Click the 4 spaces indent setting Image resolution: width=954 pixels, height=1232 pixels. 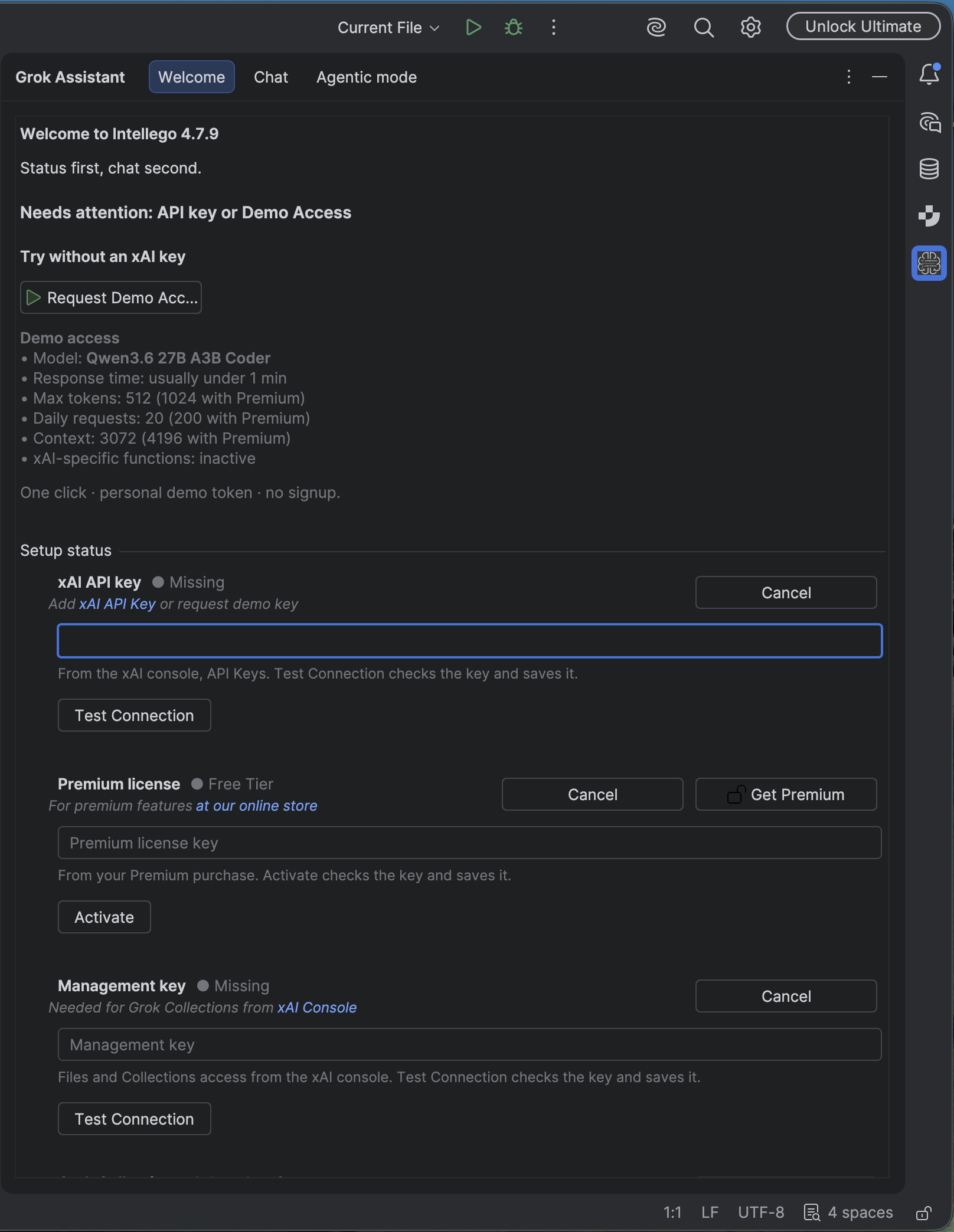coord(849,1213)
